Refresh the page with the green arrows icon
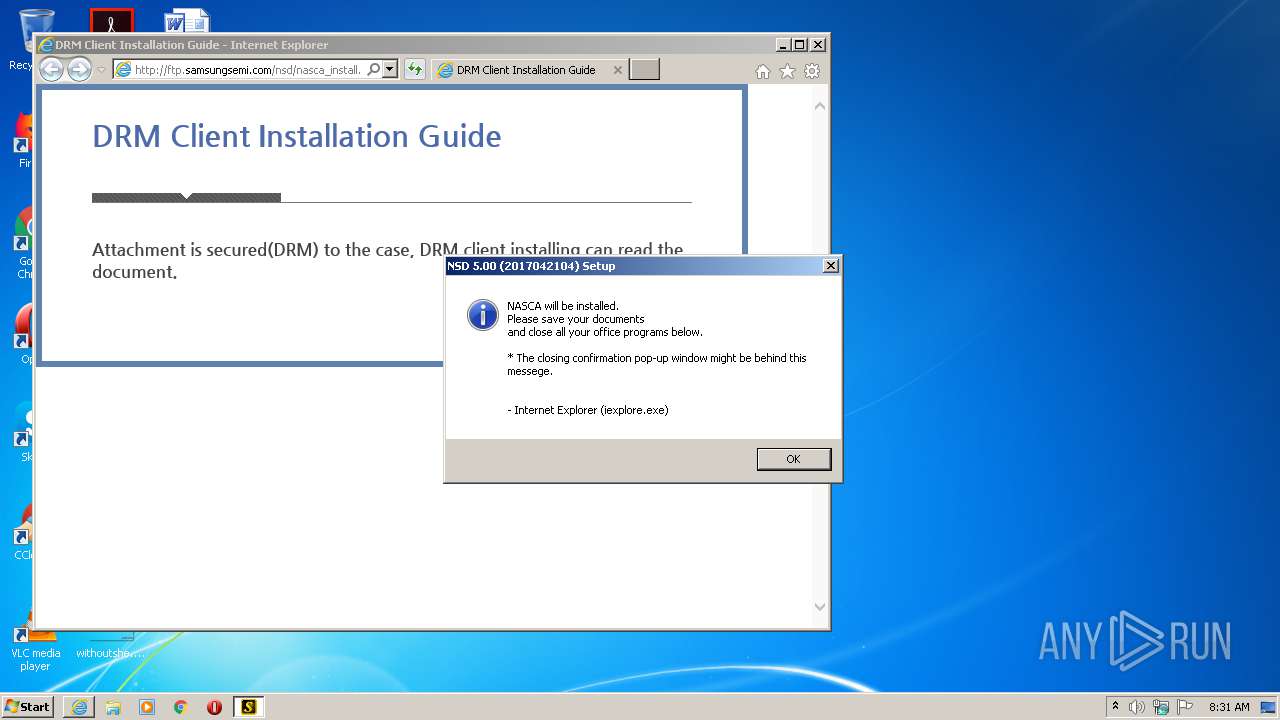The width and height of the screenshot is (1280, 720). click(414, 70)
